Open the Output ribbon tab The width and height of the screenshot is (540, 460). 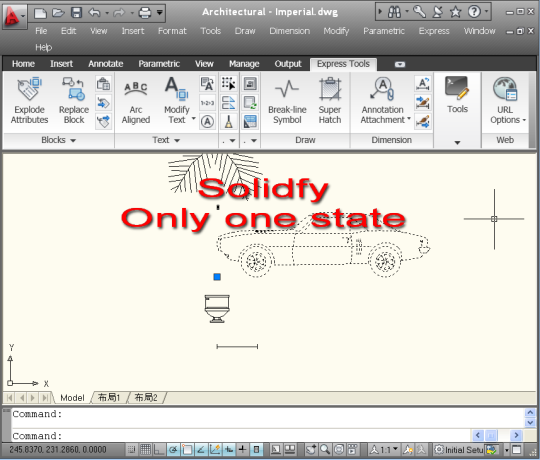tap(288, 64)
